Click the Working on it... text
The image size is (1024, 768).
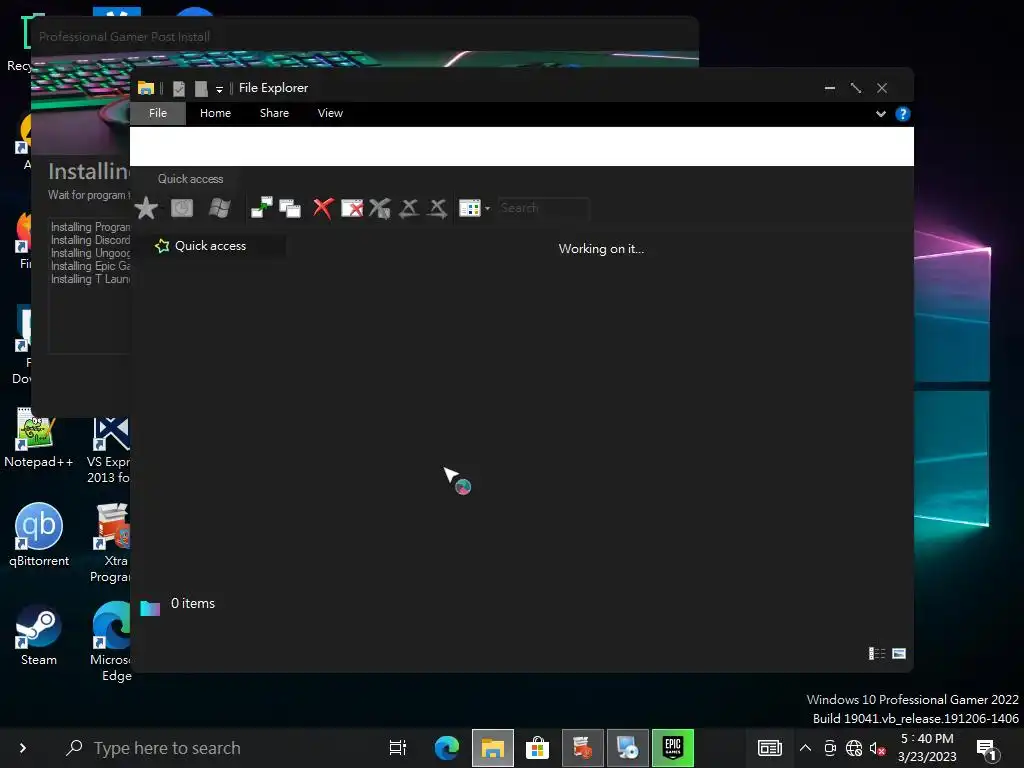[x=601, y=249]
